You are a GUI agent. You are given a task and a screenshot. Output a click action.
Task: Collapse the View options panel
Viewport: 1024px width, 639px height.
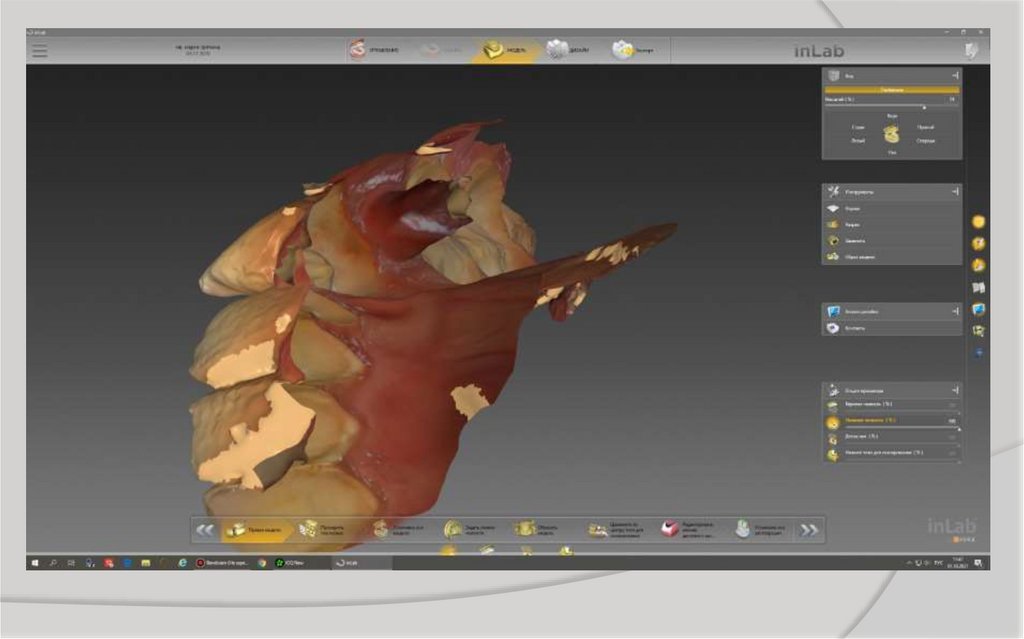[955, 75]
